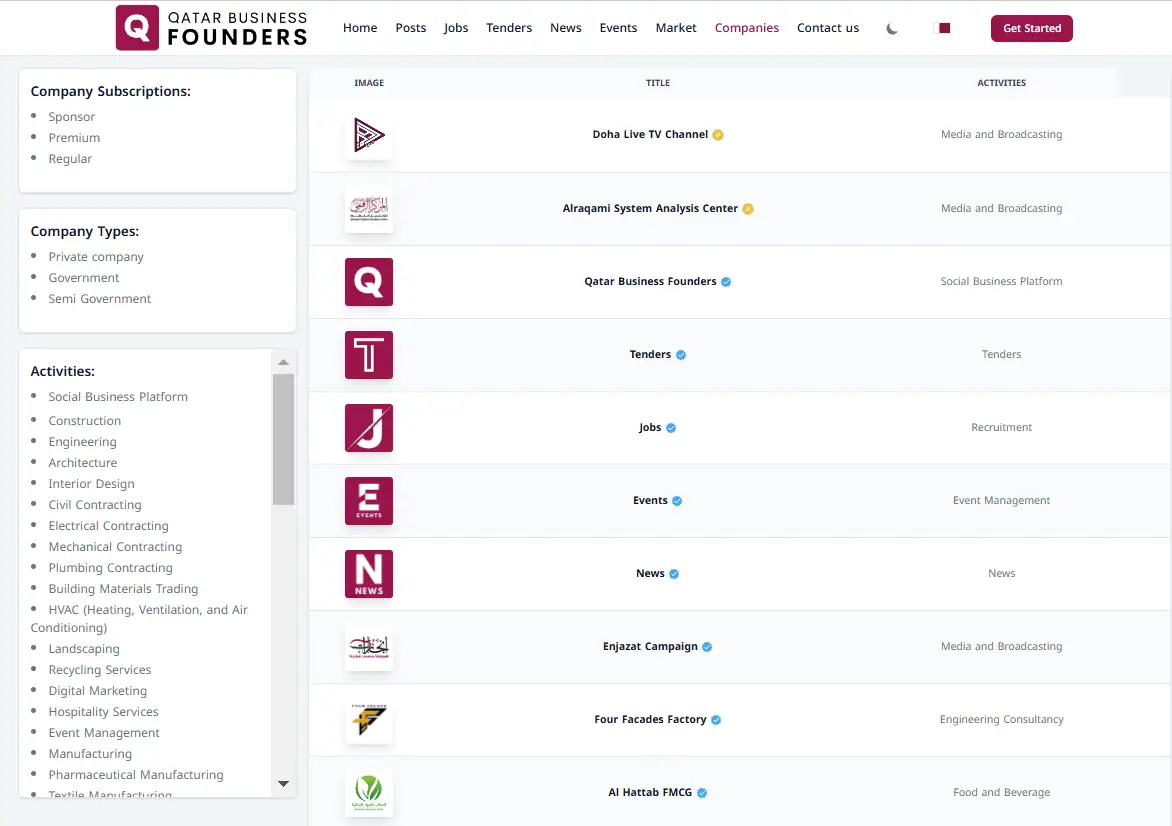
Task: Select the Events company E logo
Action: pos(368,501)
